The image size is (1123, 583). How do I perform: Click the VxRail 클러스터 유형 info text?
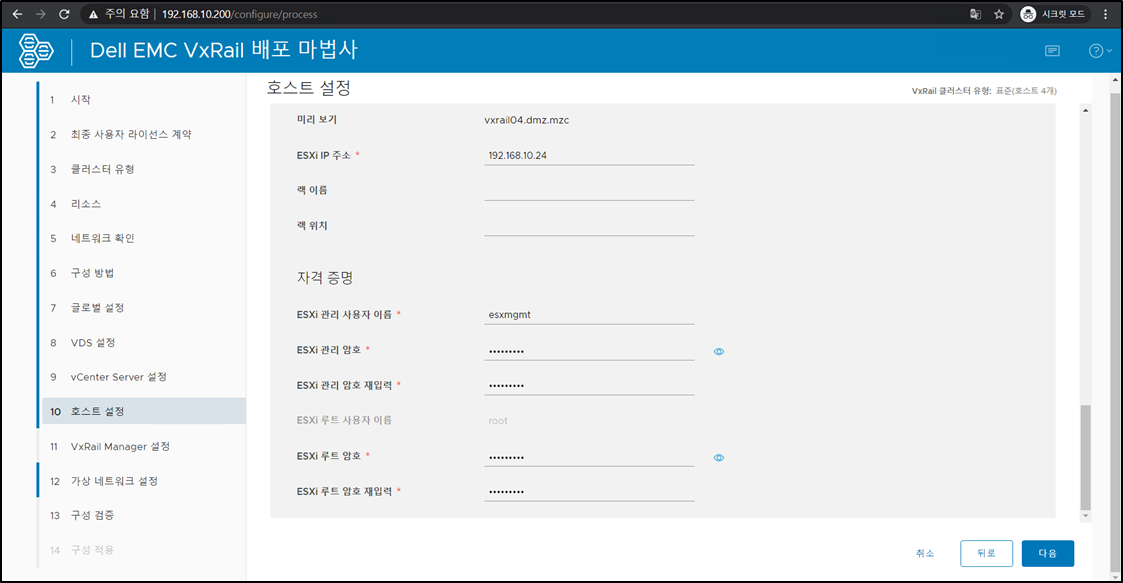[984, 91]
